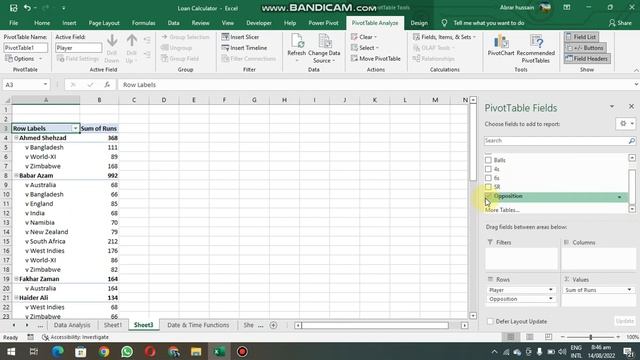Switch to Page Layout view icon
Screen dimensions: 640x360
tap(529, 337)
